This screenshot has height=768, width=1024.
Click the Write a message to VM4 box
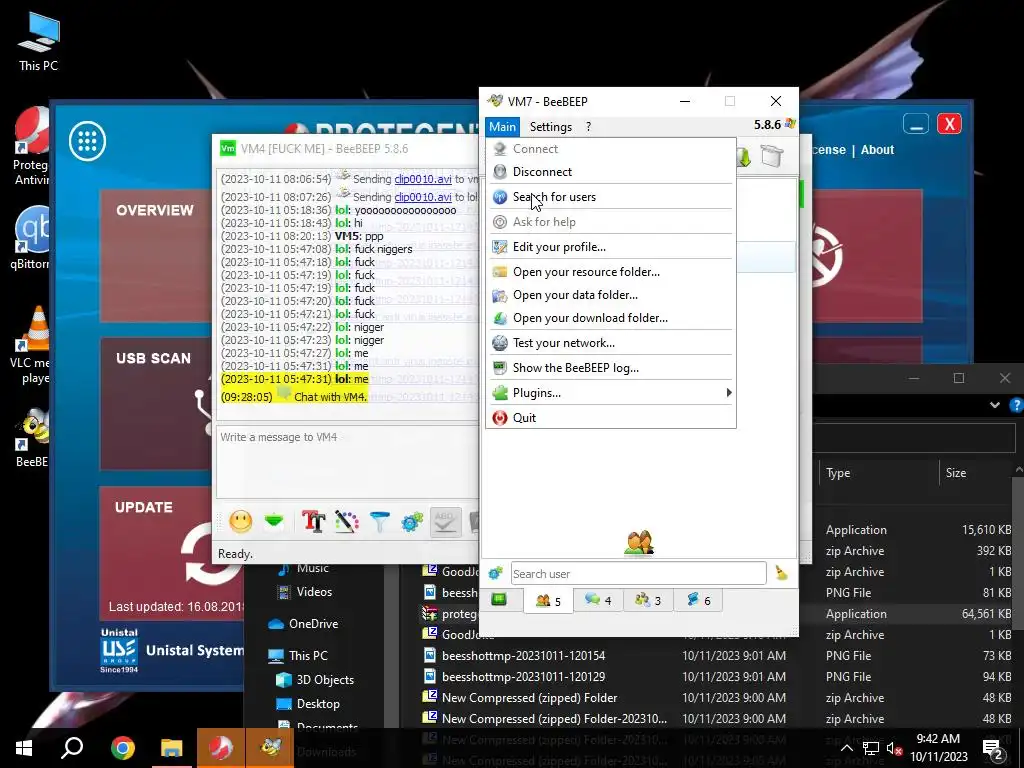[x=347, y=461]
